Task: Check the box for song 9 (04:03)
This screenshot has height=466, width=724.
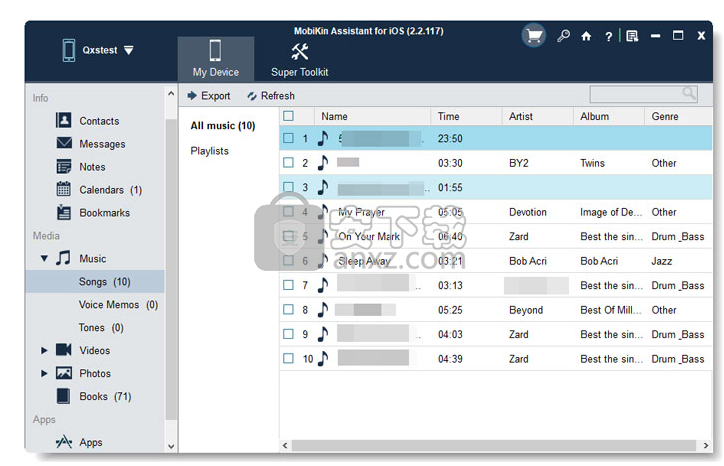Action: pyautogui.click(x=289, y=333)
